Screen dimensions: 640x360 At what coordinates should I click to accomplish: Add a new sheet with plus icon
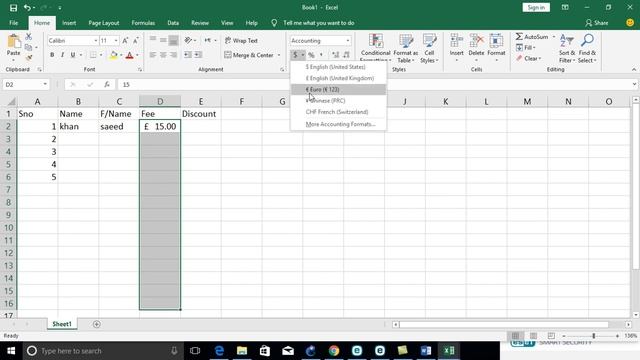[96, 324]
